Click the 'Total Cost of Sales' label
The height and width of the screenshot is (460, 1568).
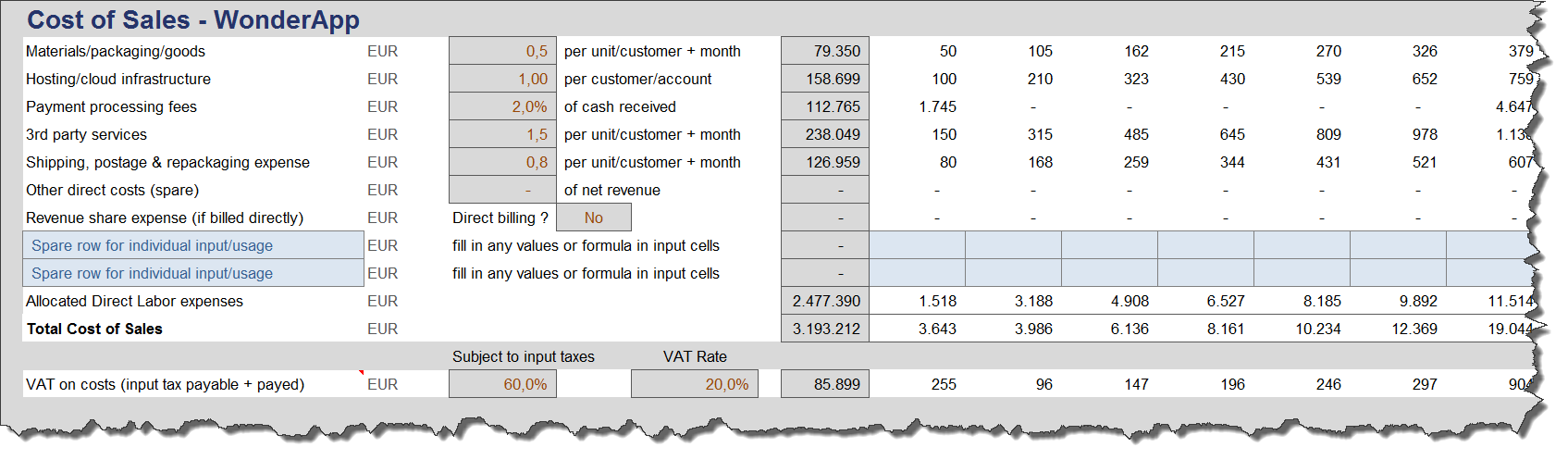coord(94,329)
